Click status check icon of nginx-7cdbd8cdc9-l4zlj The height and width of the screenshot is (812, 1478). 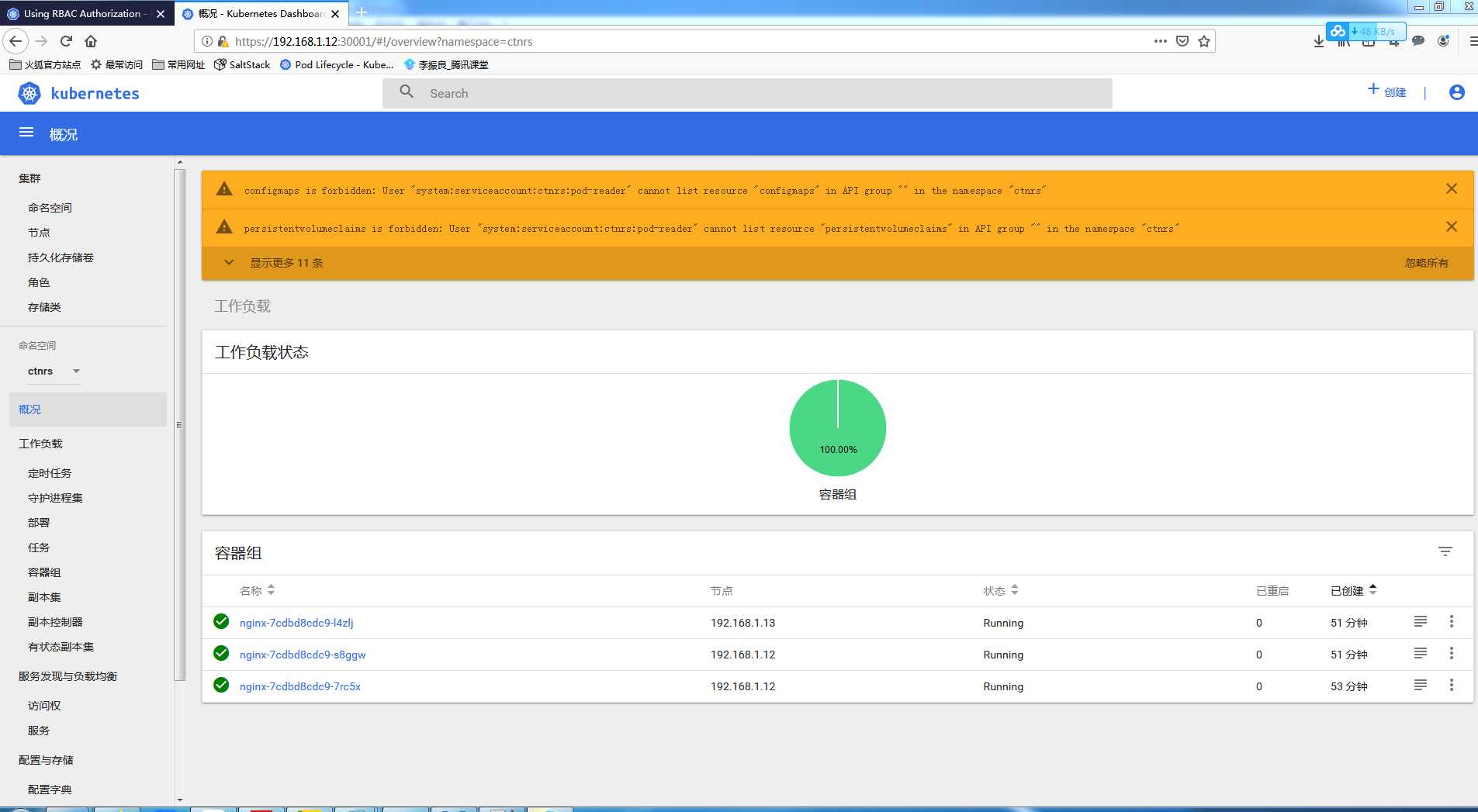coord(221,621)
